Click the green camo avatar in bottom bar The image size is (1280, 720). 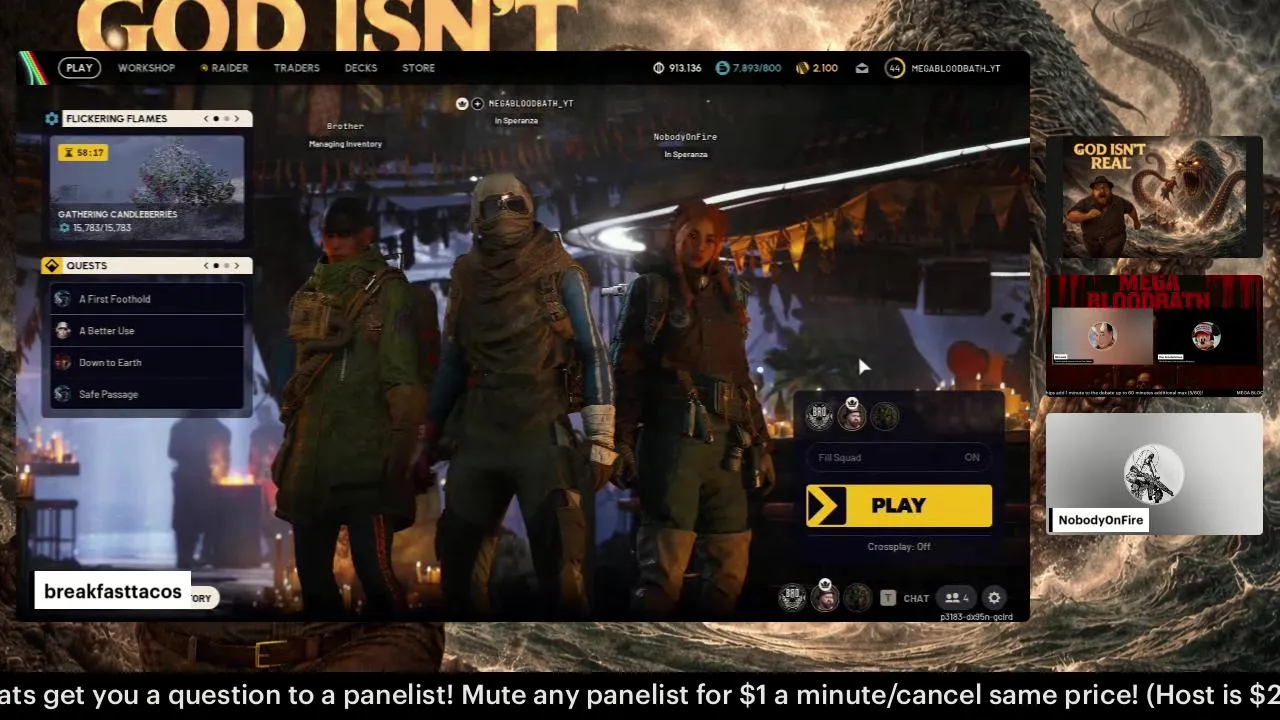857,598
